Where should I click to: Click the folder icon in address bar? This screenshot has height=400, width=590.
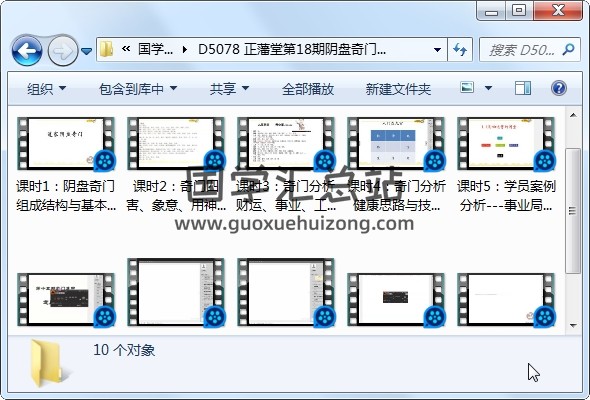point(107,49)
